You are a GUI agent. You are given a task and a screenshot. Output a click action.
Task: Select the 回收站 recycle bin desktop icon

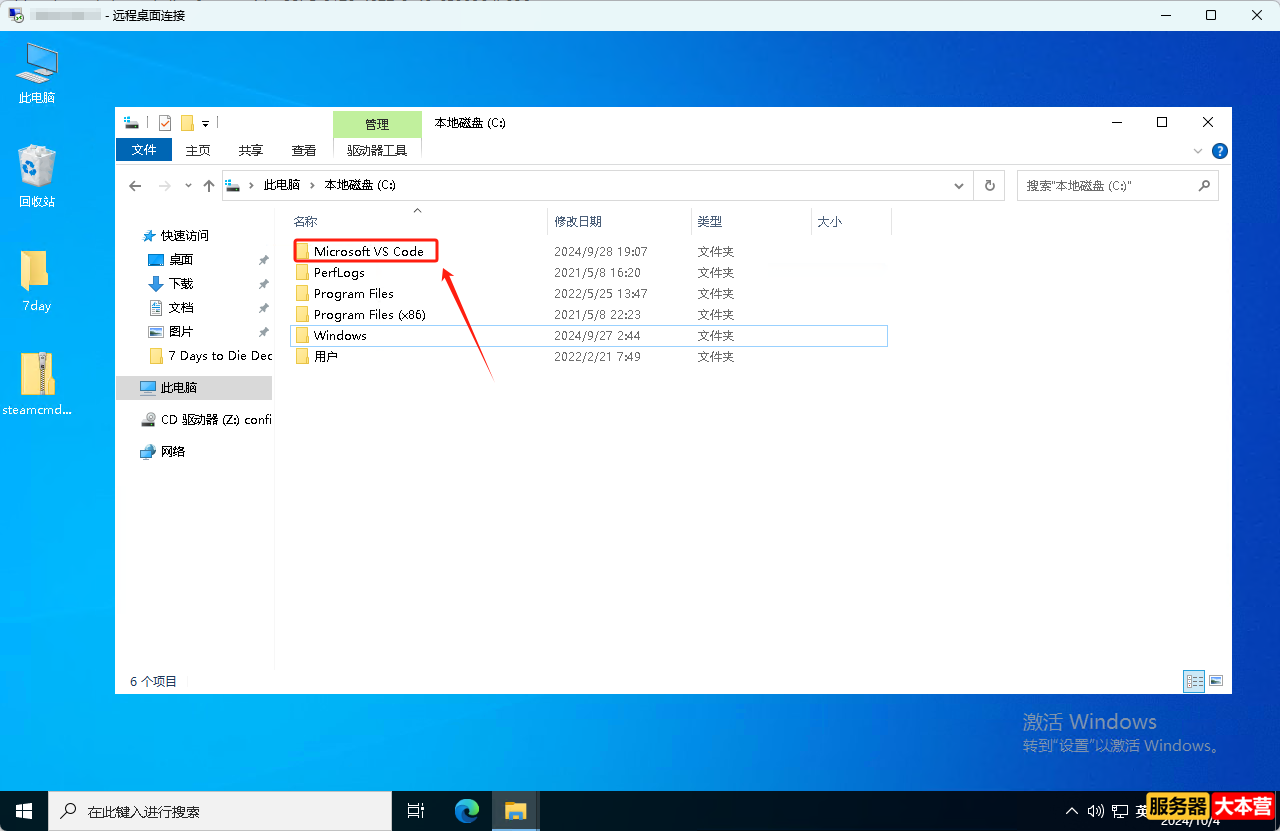[x=37, y=176]
